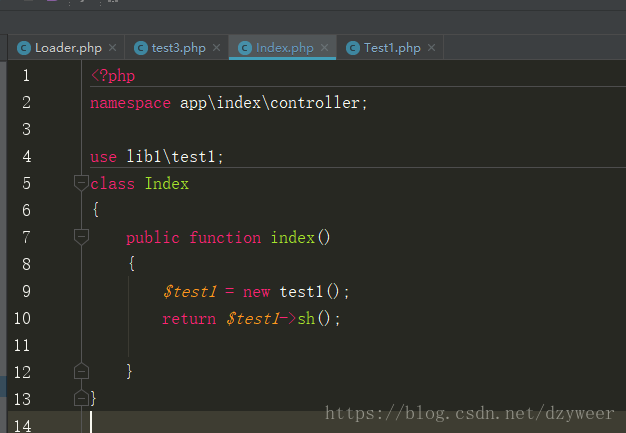Click line number 14 in gutter

(22, 426)
